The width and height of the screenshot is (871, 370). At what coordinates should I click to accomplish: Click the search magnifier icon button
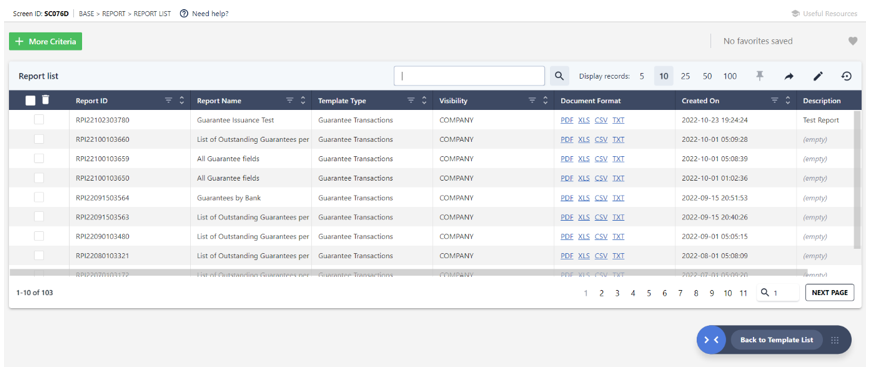click(559, 76)
